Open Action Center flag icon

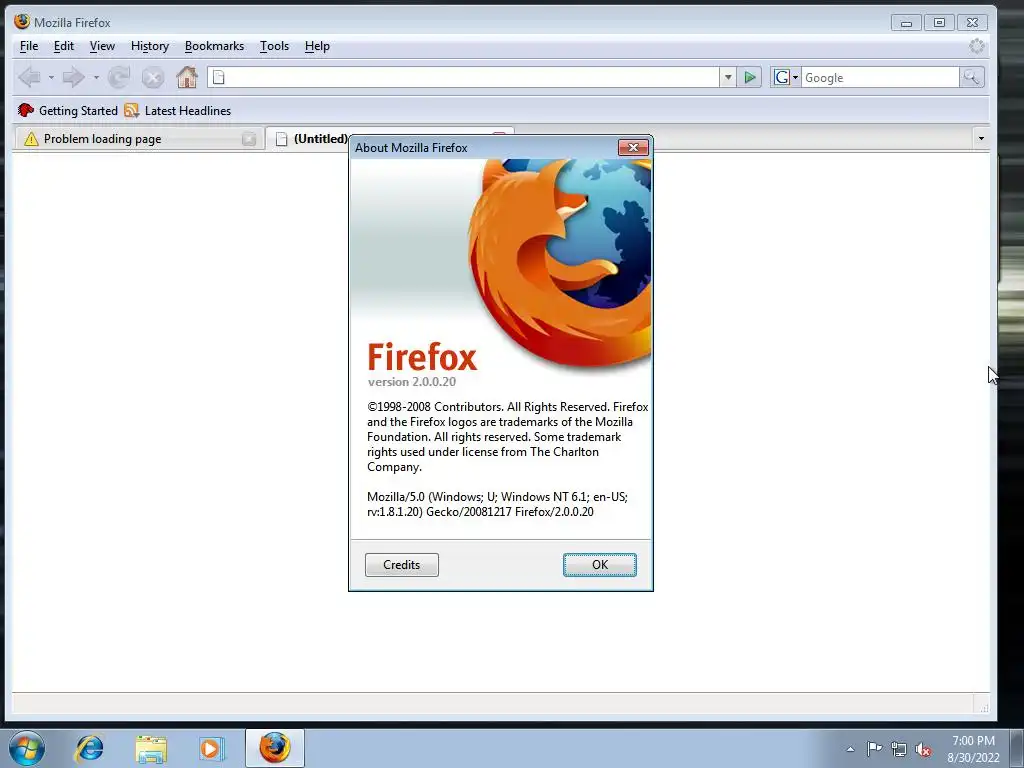coord(874,749)
